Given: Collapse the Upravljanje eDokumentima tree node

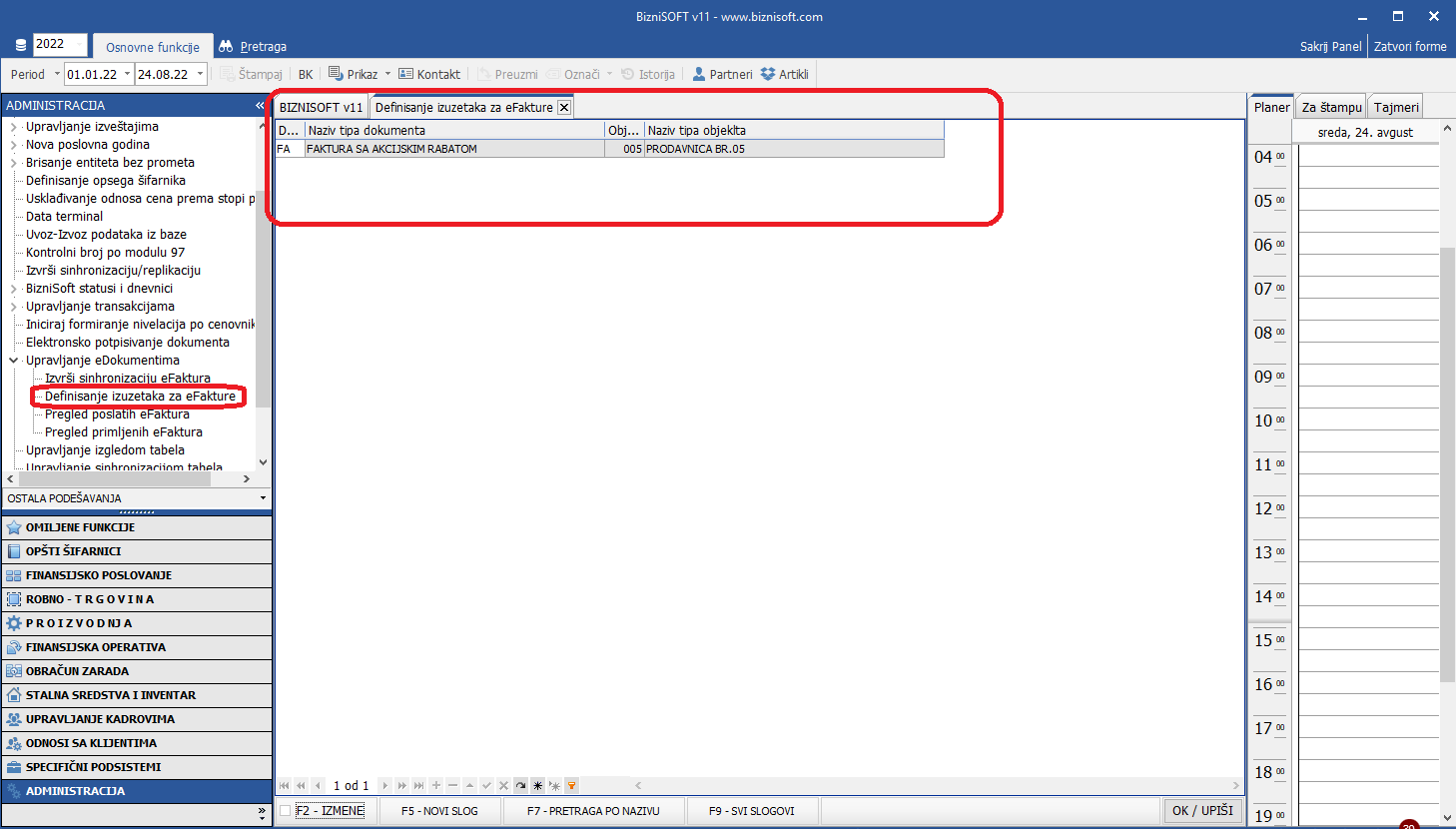Looking at the screenshot, I should click(14, 361).
